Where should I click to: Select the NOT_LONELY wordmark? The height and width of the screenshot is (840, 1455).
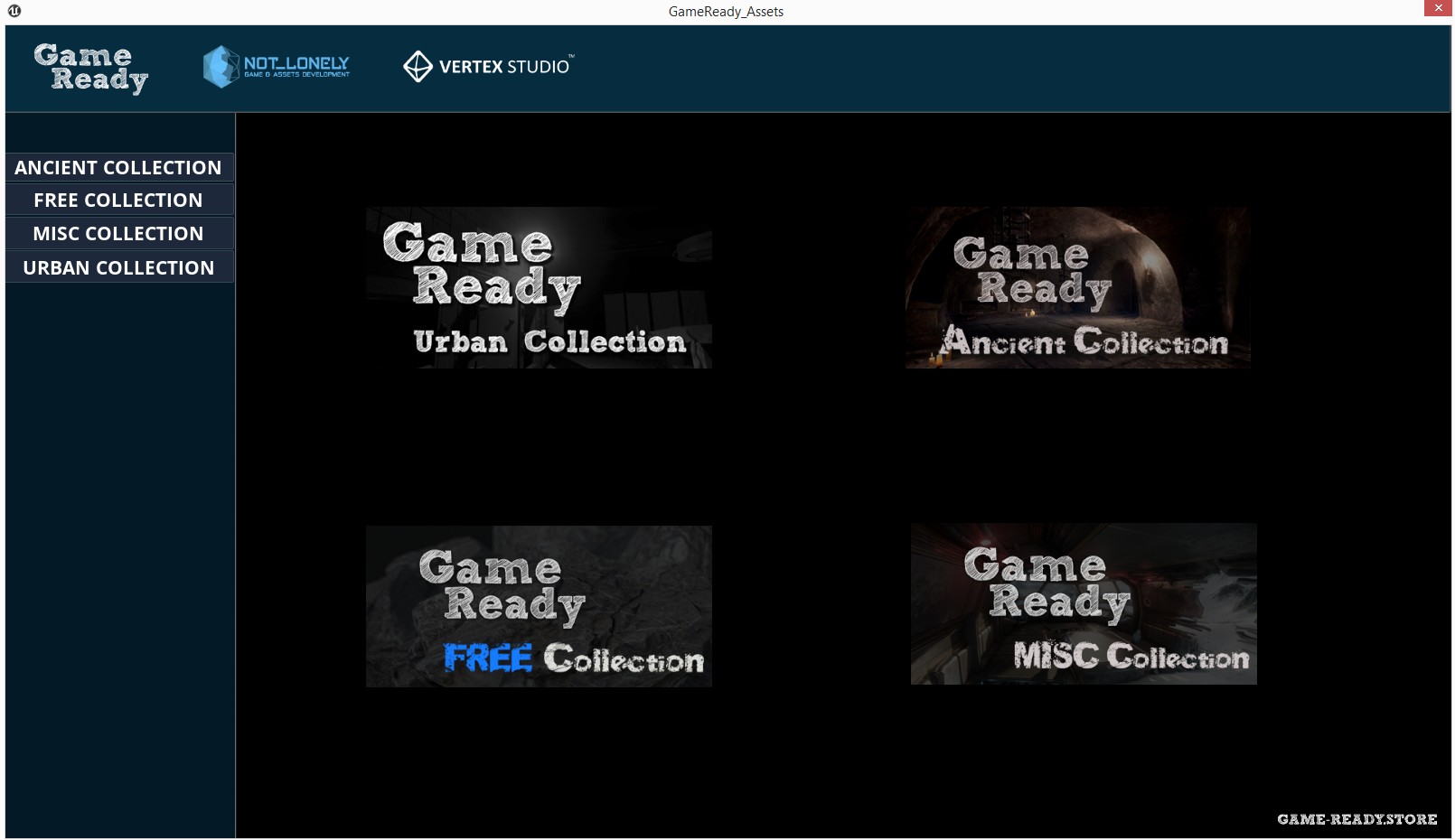pyautogui.click(x=298, y=61)
